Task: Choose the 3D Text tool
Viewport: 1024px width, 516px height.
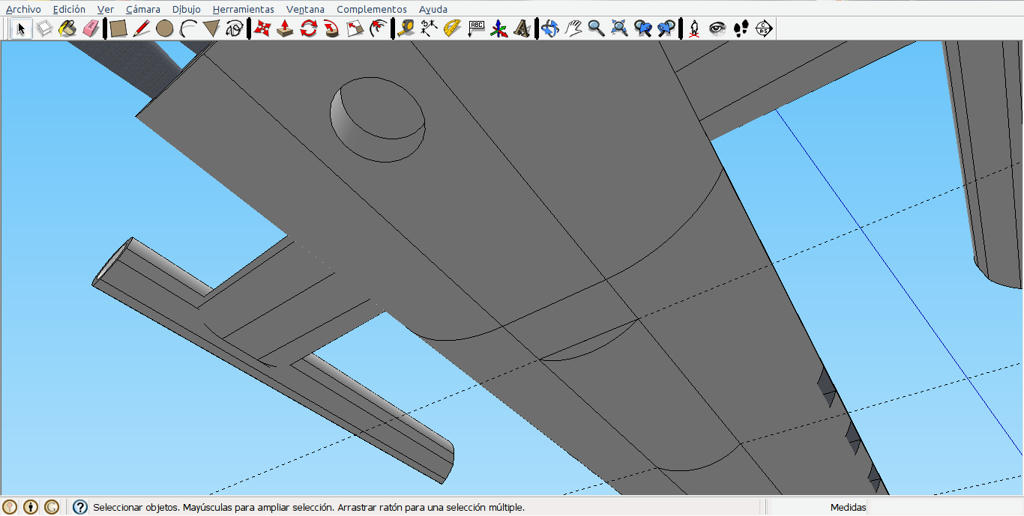Action: pos(522,28)
